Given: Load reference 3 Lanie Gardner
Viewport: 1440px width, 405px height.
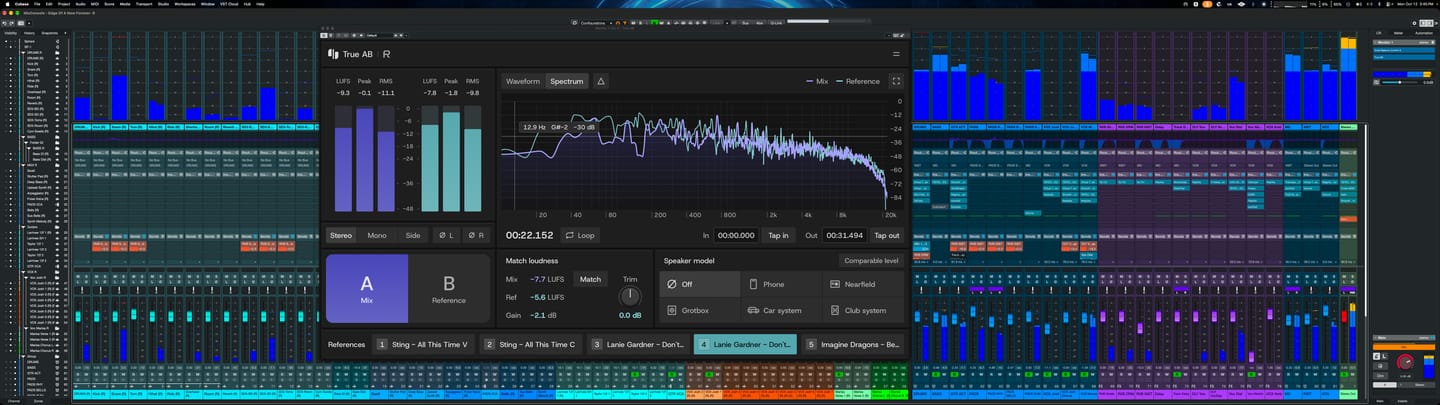Looking at the screenshot, I should click(x=638, y=344).
